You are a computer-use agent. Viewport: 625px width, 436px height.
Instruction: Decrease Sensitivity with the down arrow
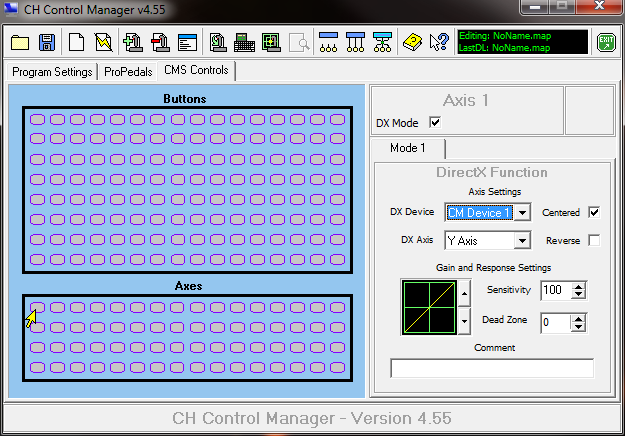coord(578,295)
